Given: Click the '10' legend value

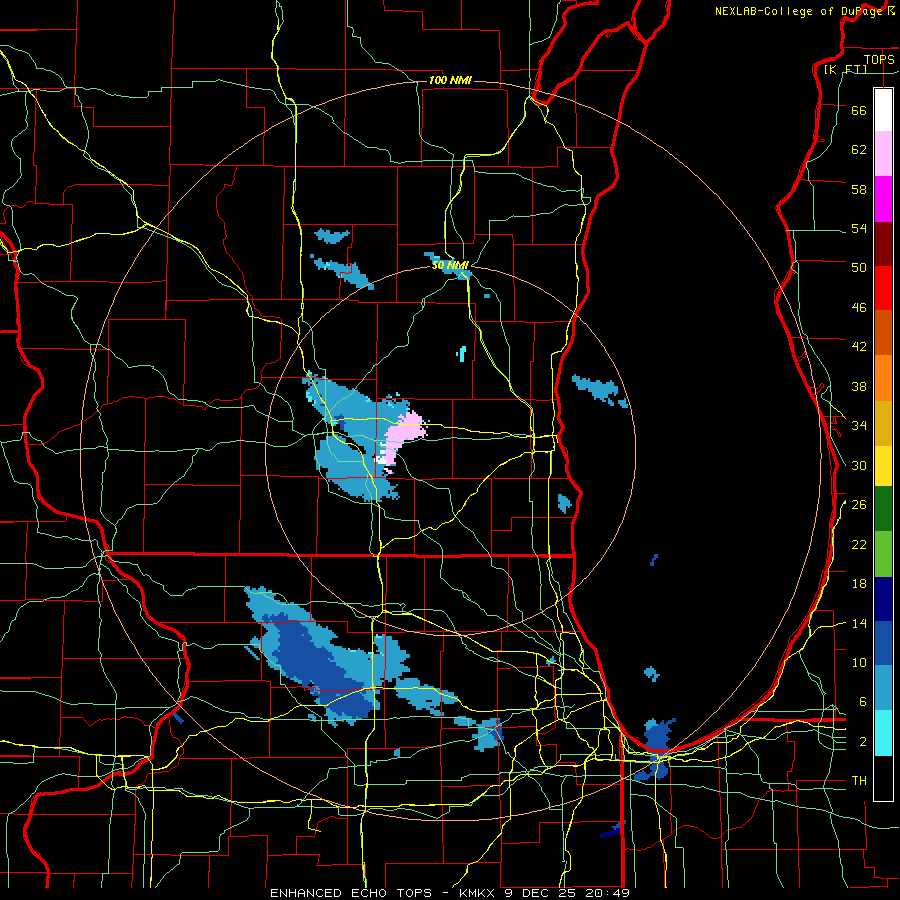Looking at the screenshot, I should [x=859, y=663].
